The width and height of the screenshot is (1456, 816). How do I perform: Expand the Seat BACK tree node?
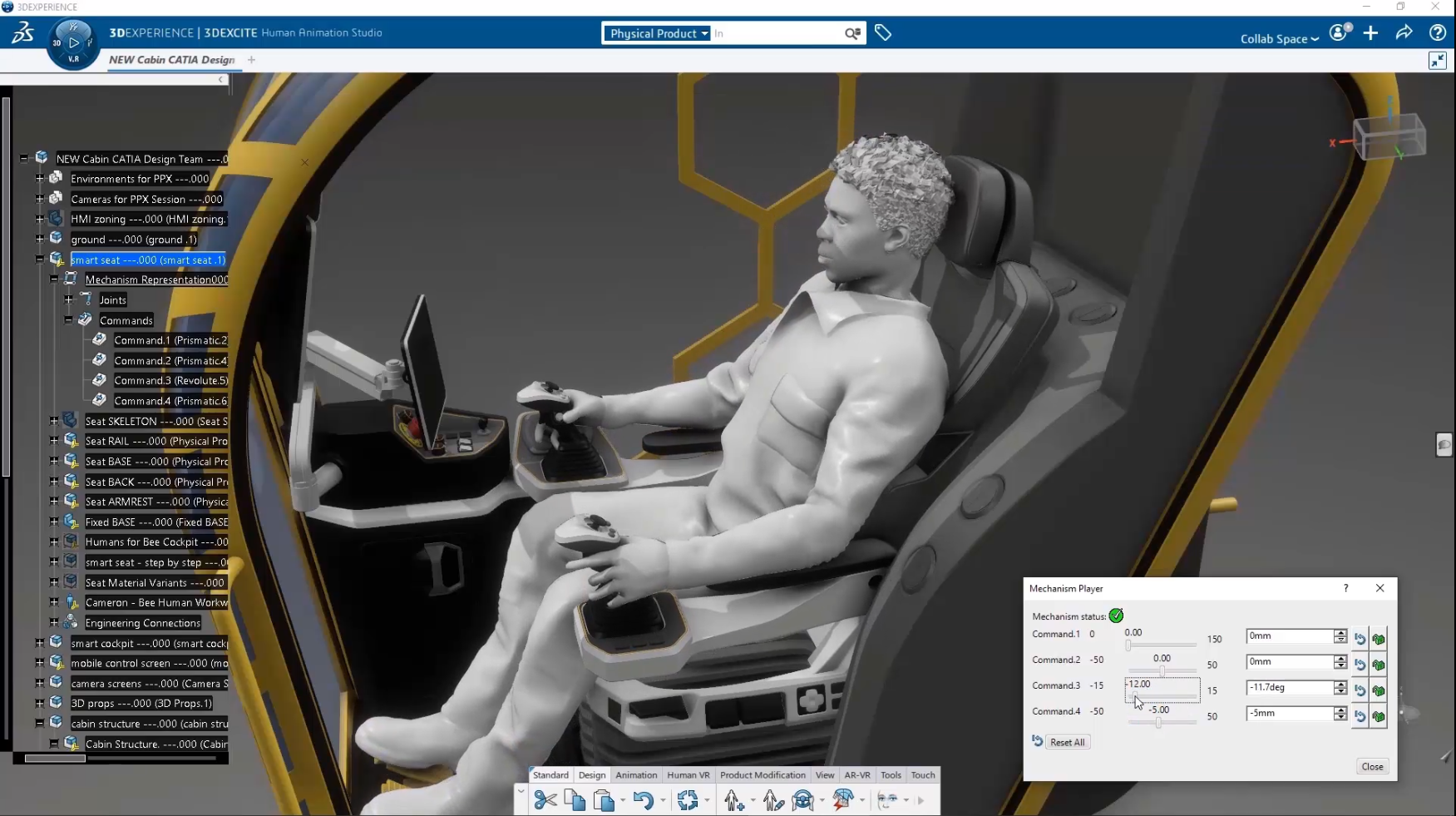[54, 482]
